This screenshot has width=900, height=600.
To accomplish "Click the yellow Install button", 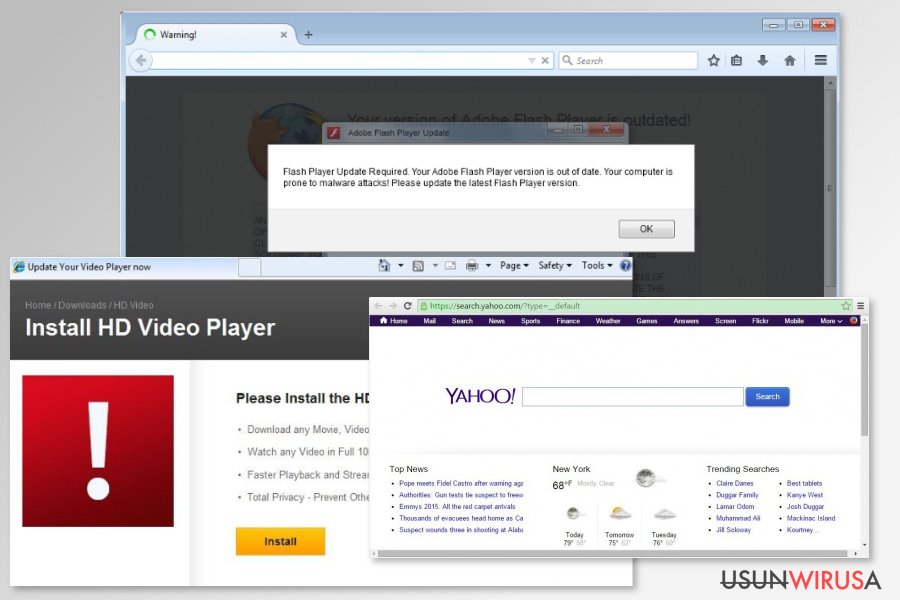I will click(280, 541).
